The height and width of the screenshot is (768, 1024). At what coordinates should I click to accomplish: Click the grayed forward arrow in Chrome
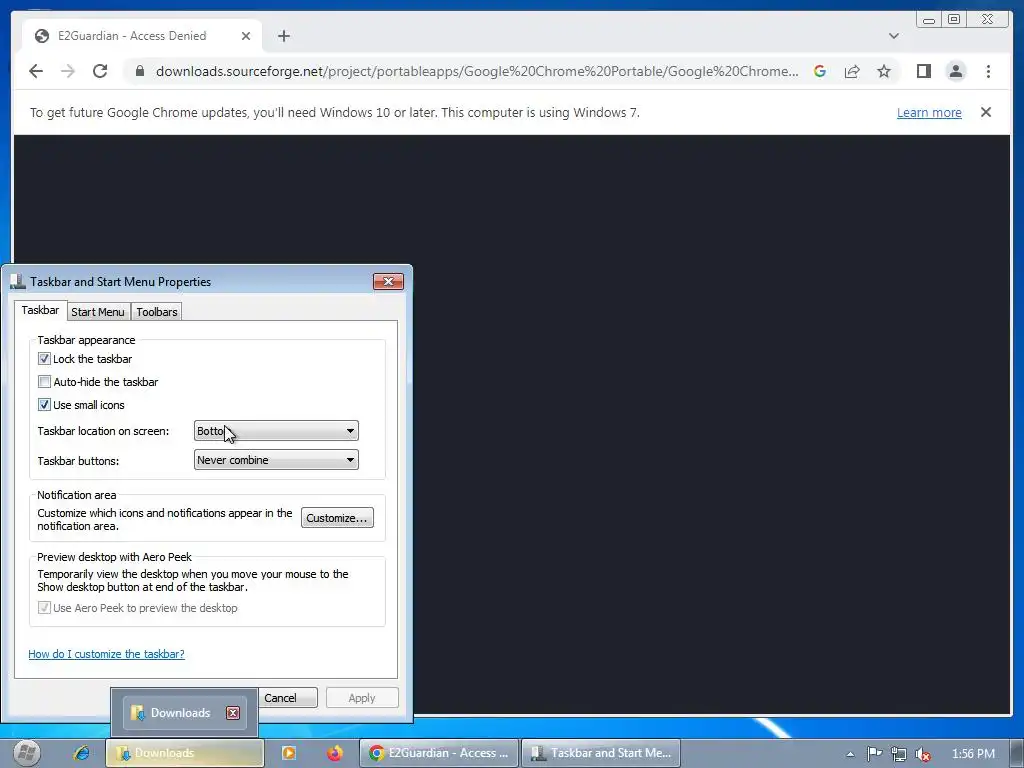pos(68,71)
